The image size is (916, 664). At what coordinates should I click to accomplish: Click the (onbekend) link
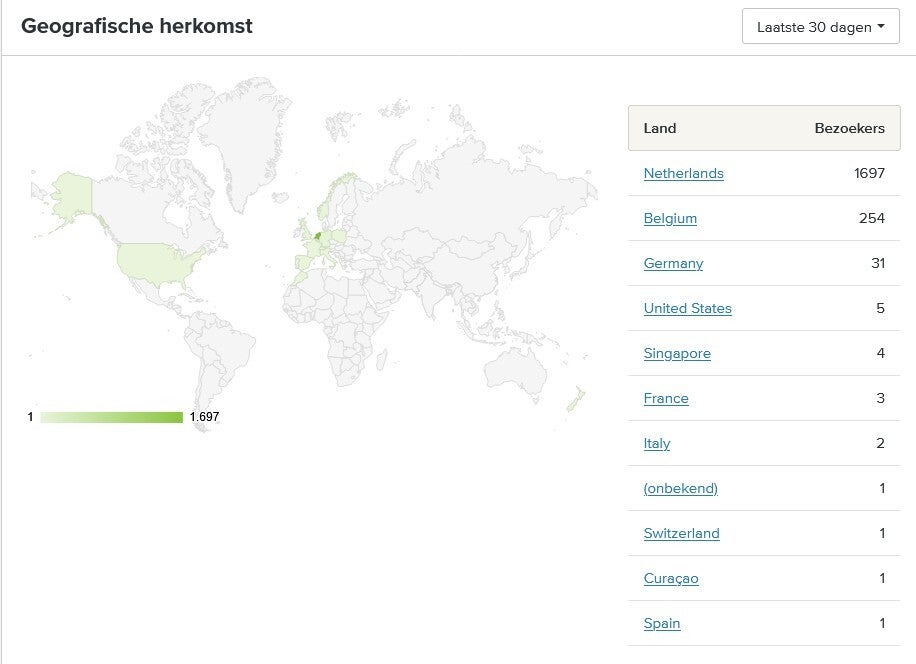pyautogui.click(x=680, y=488)
